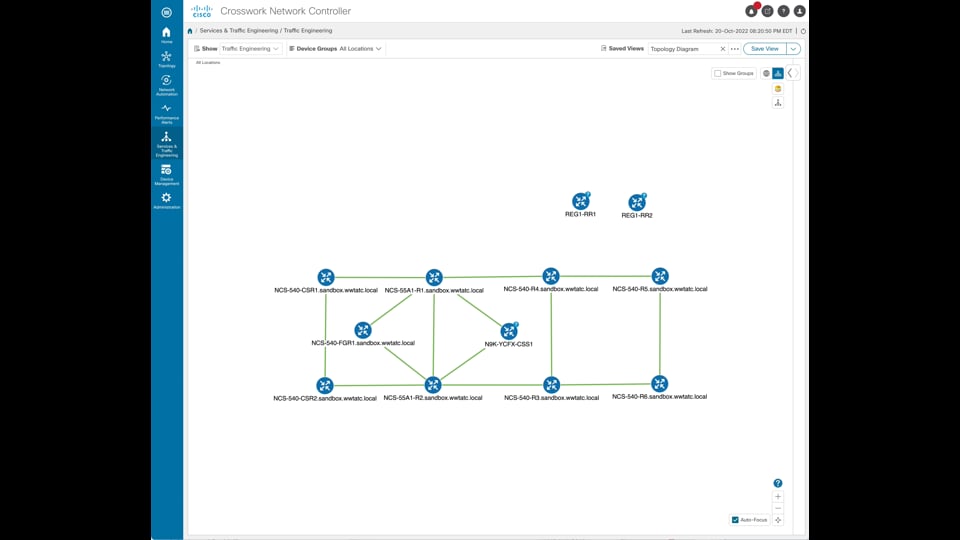The height and width of the screenshot is (540, 960).
Task: Open the main hamburger menu in the sidebar
Action: click(x=167, y=12)
